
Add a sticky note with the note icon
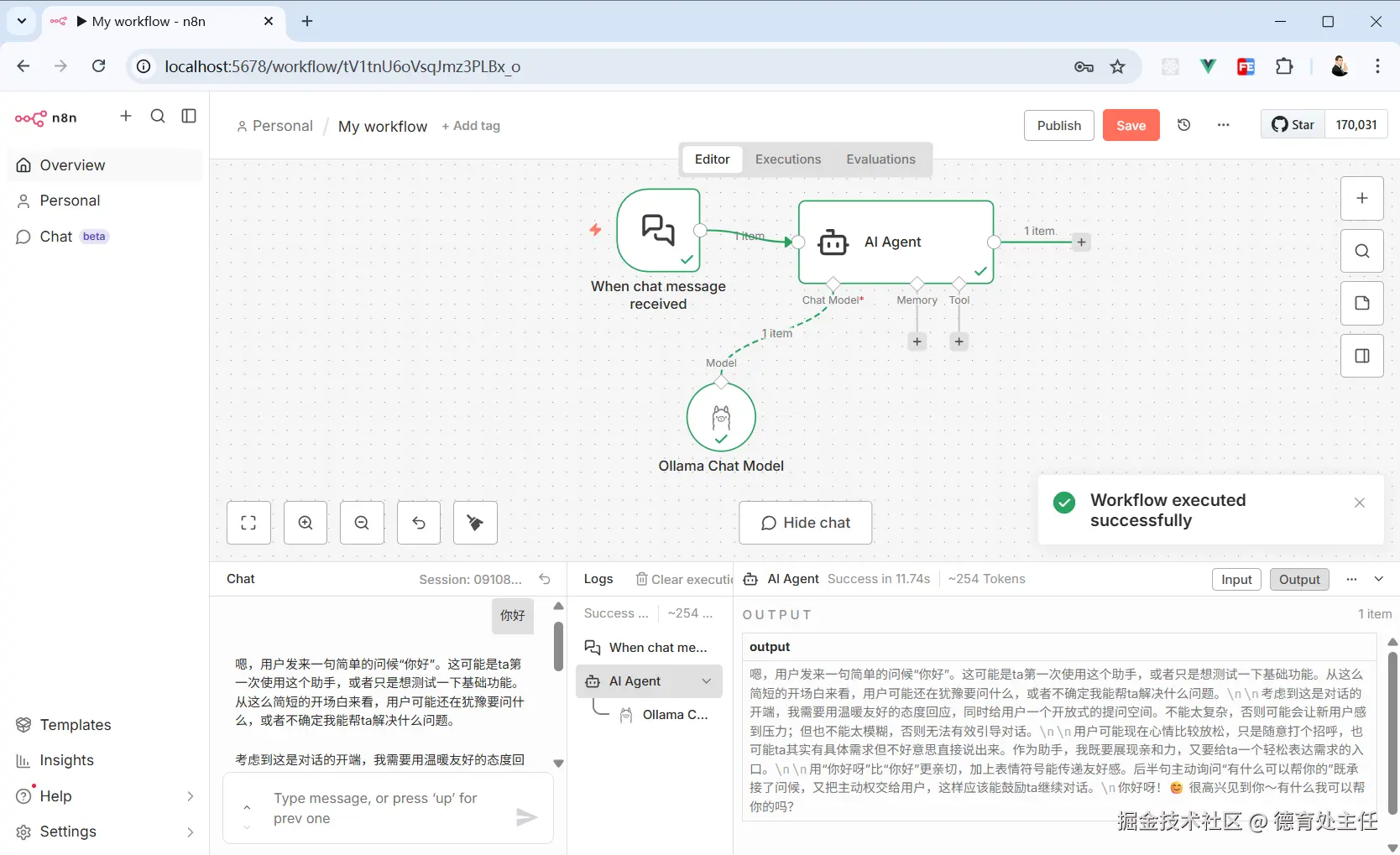[x=1362, y=303]
